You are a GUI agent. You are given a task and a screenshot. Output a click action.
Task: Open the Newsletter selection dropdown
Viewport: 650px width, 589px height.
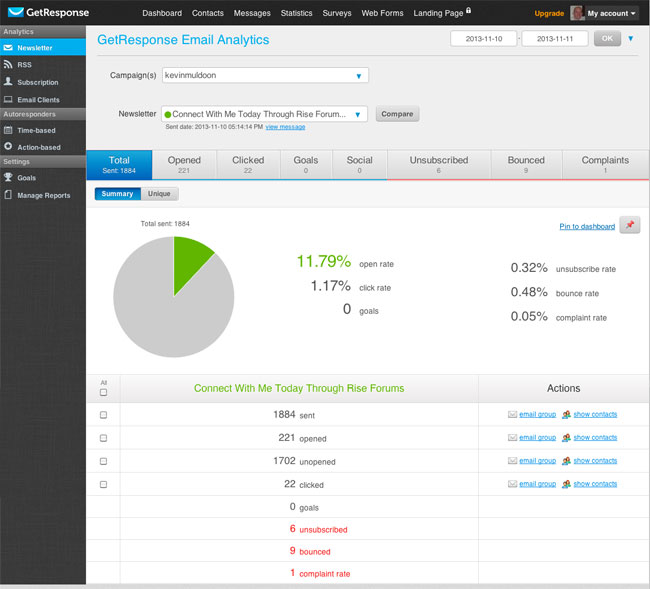264,114
